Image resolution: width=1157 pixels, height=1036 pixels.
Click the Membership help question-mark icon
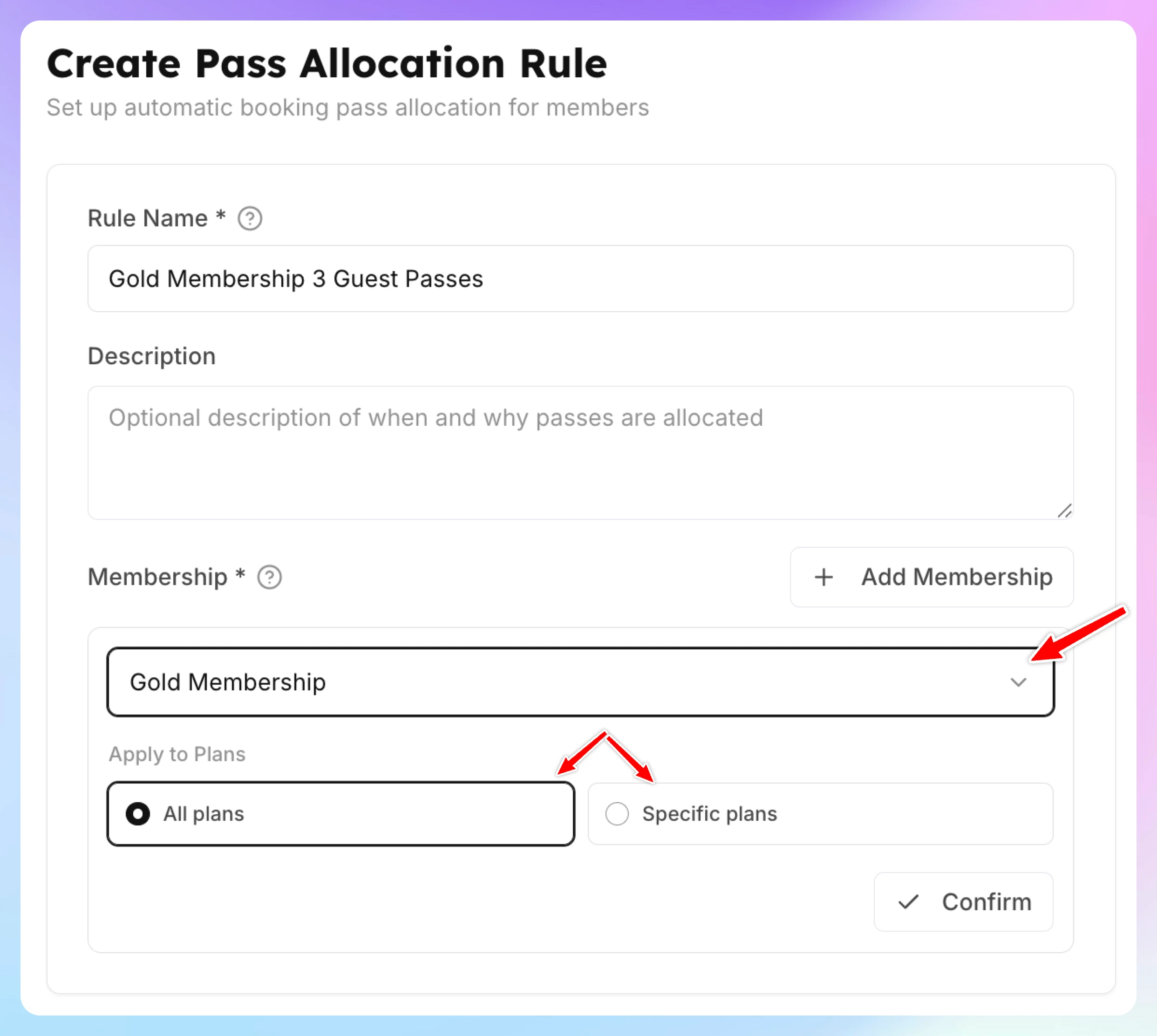tap(269, 577)
